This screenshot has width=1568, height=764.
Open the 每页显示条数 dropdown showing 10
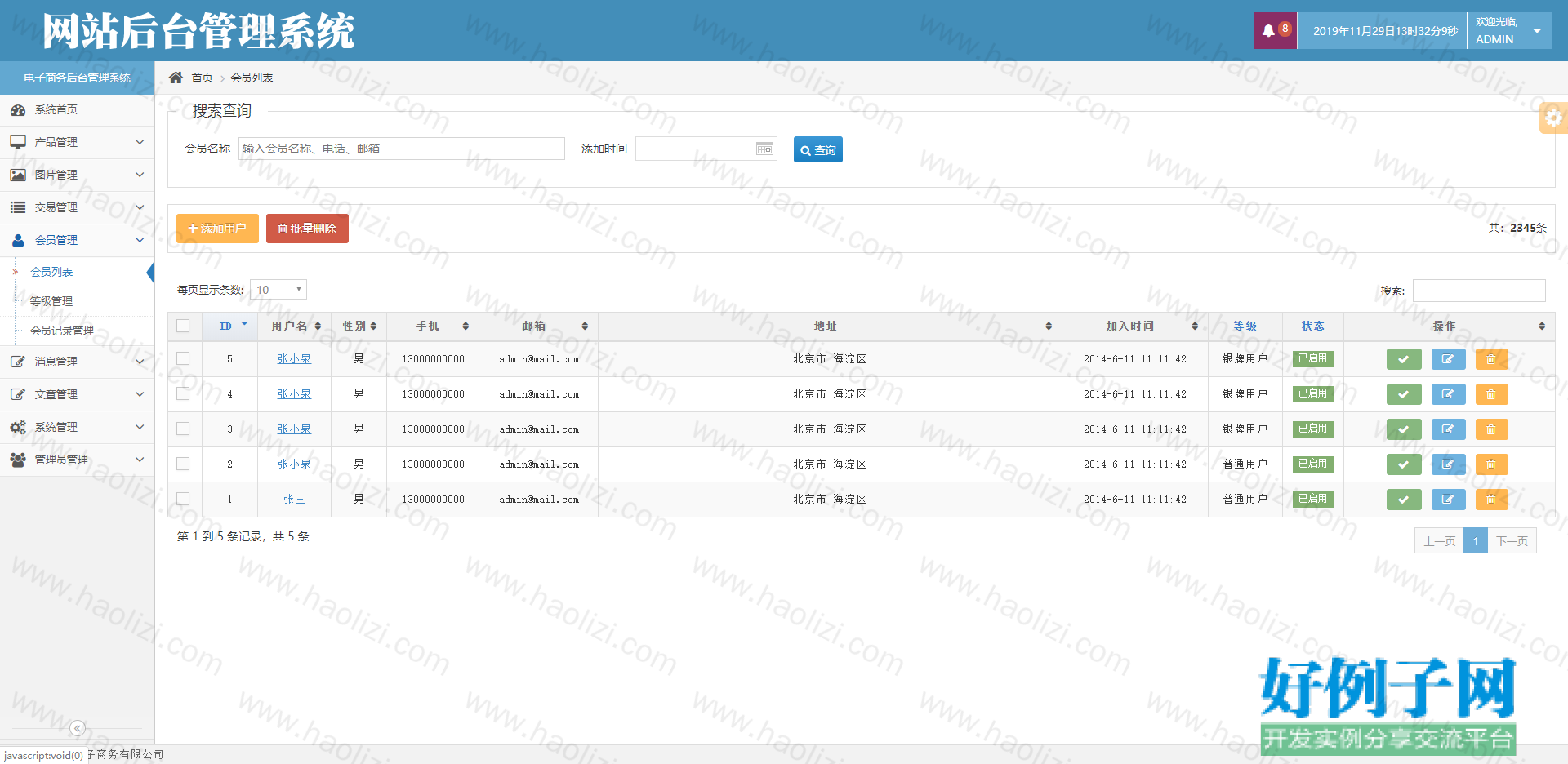(278, 290)
